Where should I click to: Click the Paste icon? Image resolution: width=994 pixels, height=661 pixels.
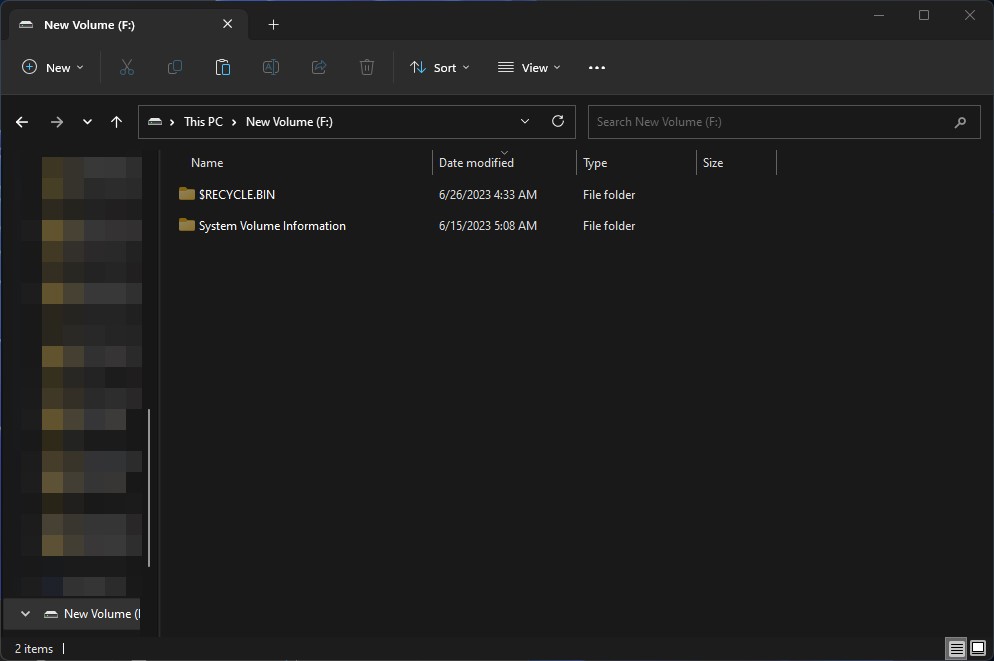(222, 67)
